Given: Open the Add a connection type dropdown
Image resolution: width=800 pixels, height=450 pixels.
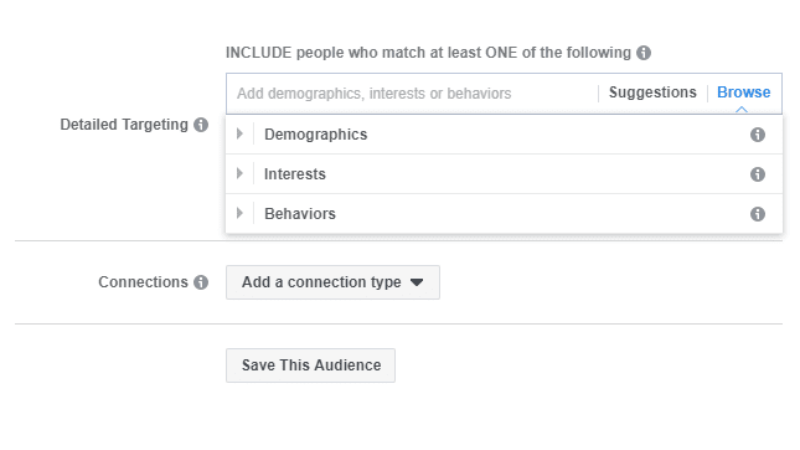Looking at the screenshot, I should pyautogui.click(x=332, y=283).
